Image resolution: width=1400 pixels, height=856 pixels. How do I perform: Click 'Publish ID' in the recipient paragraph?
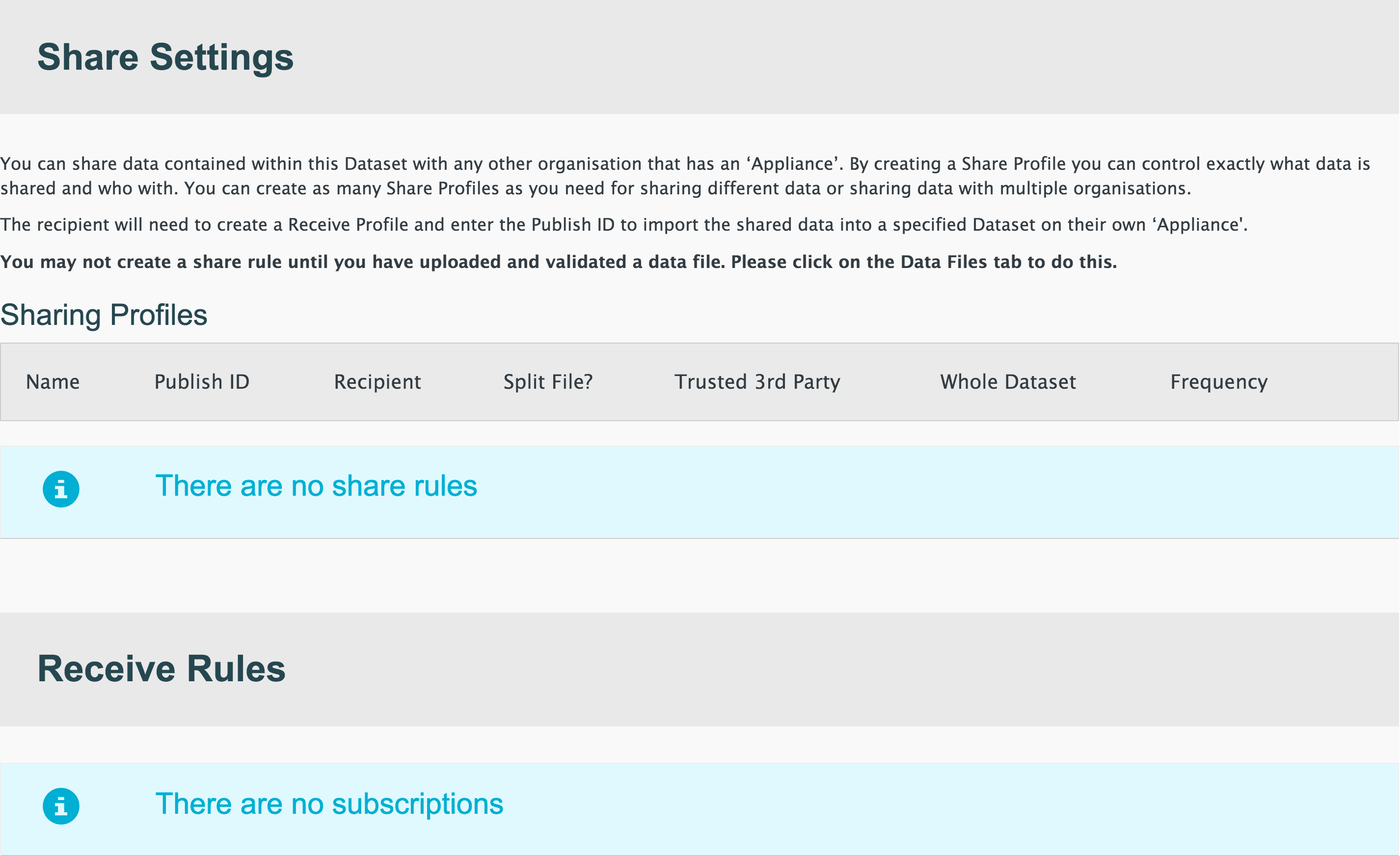tap(573, 225)
